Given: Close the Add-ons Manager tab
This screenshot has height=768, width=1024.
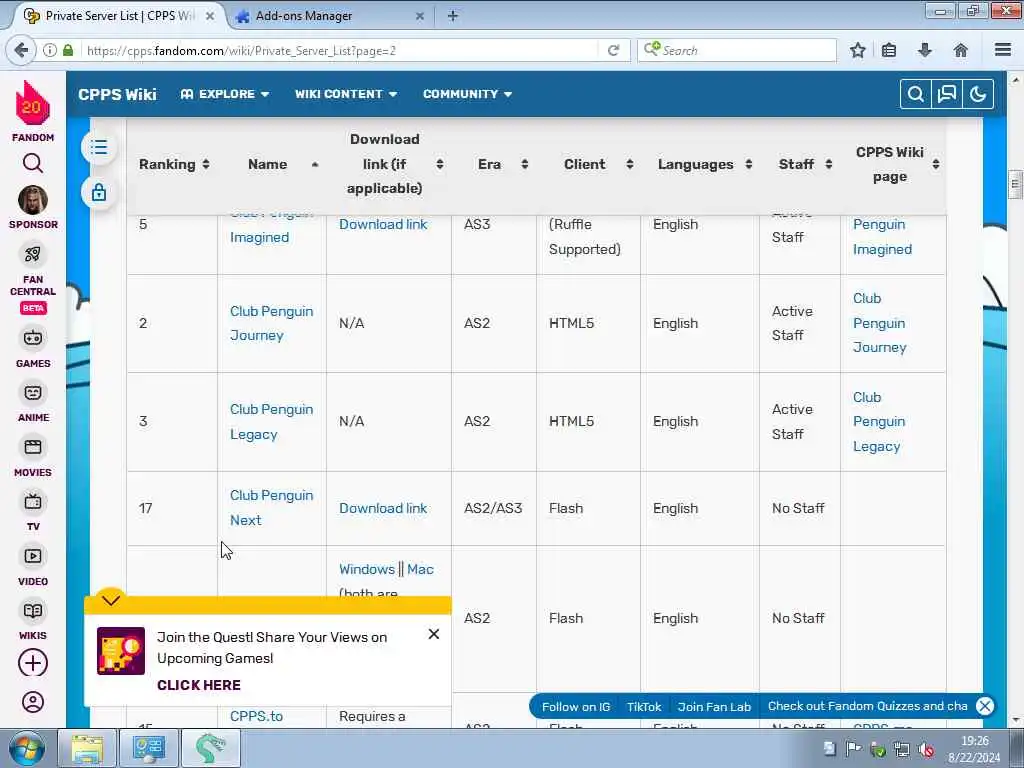Looking at the screenshot, I should pyautogui.click(x=420, y=16).
